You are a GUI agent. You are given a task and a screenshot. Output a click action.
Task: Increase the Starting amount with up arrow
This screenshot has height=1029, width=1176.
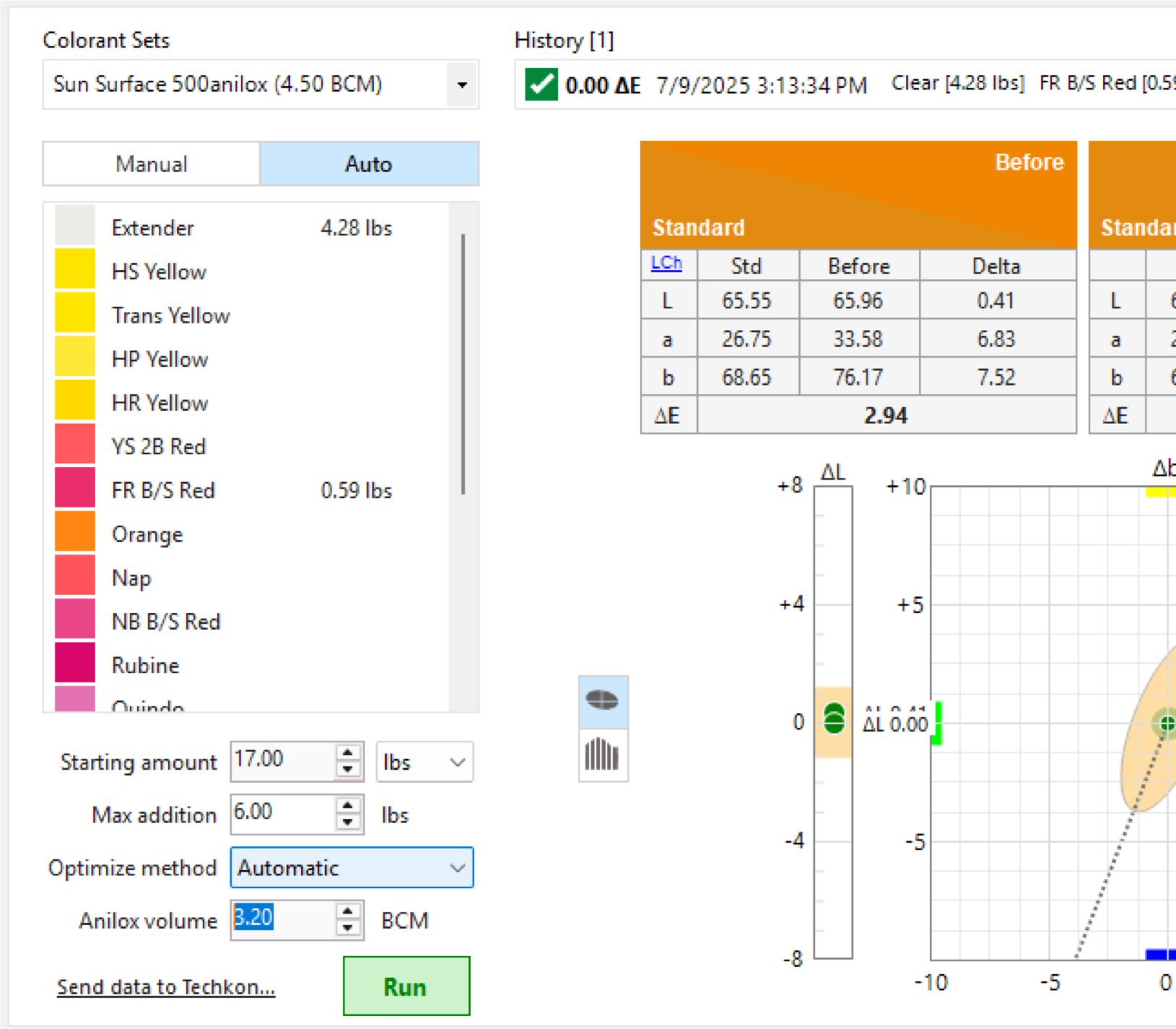pos(348,752)
